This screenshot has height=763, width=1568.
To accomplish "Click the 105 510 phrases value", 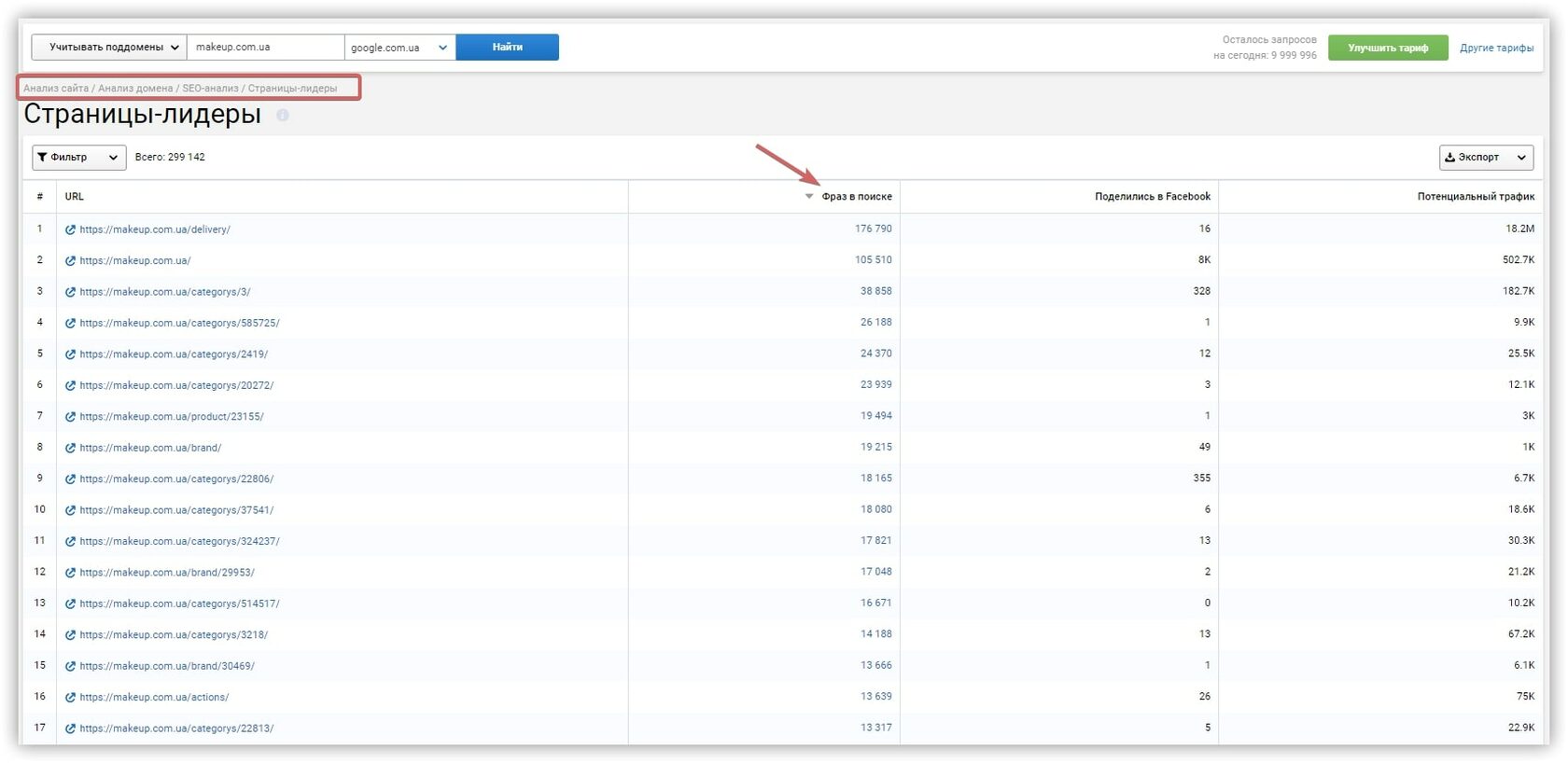I will point(874,260).
